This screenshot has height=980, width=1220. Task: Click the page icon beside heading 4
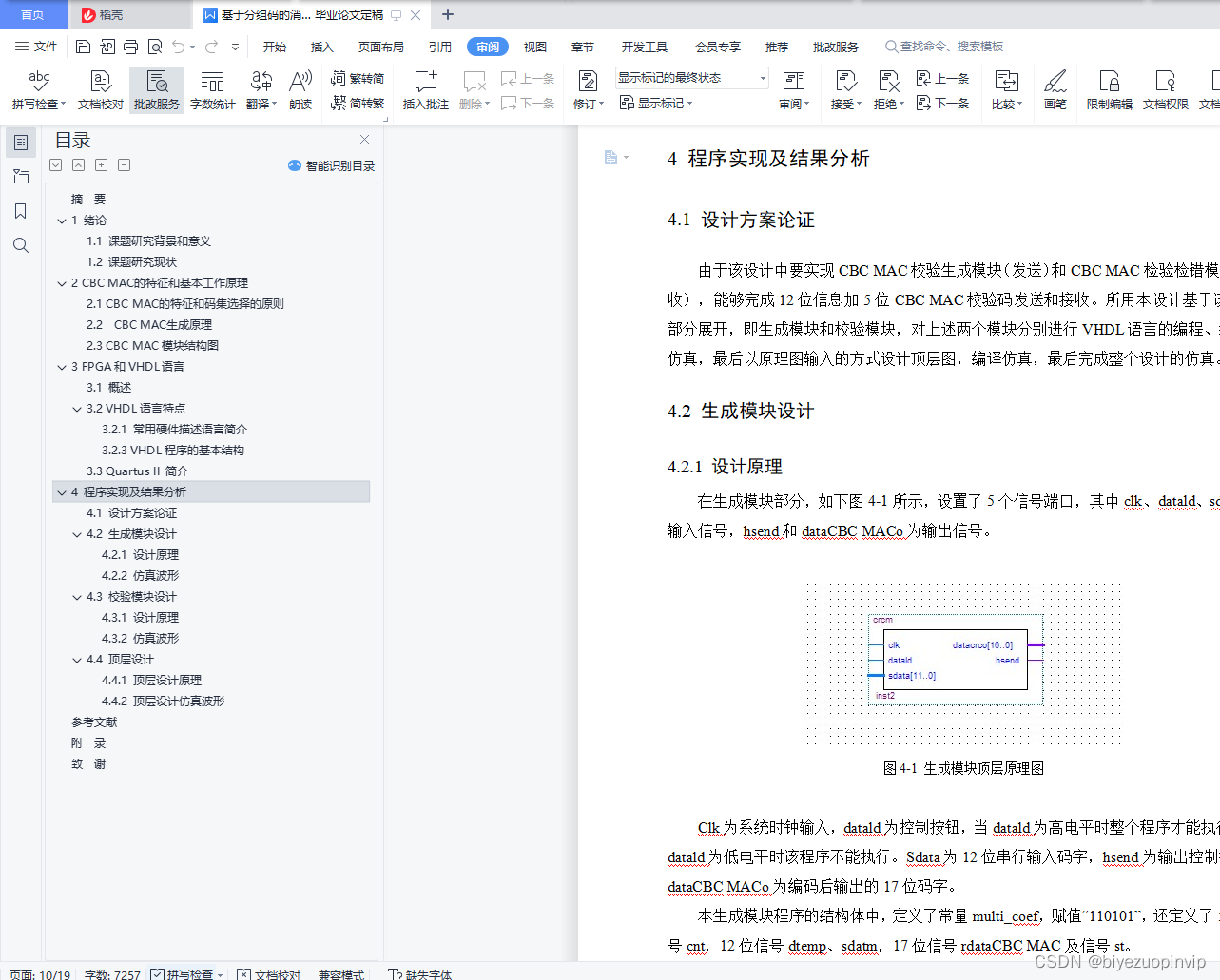[611, 157]
